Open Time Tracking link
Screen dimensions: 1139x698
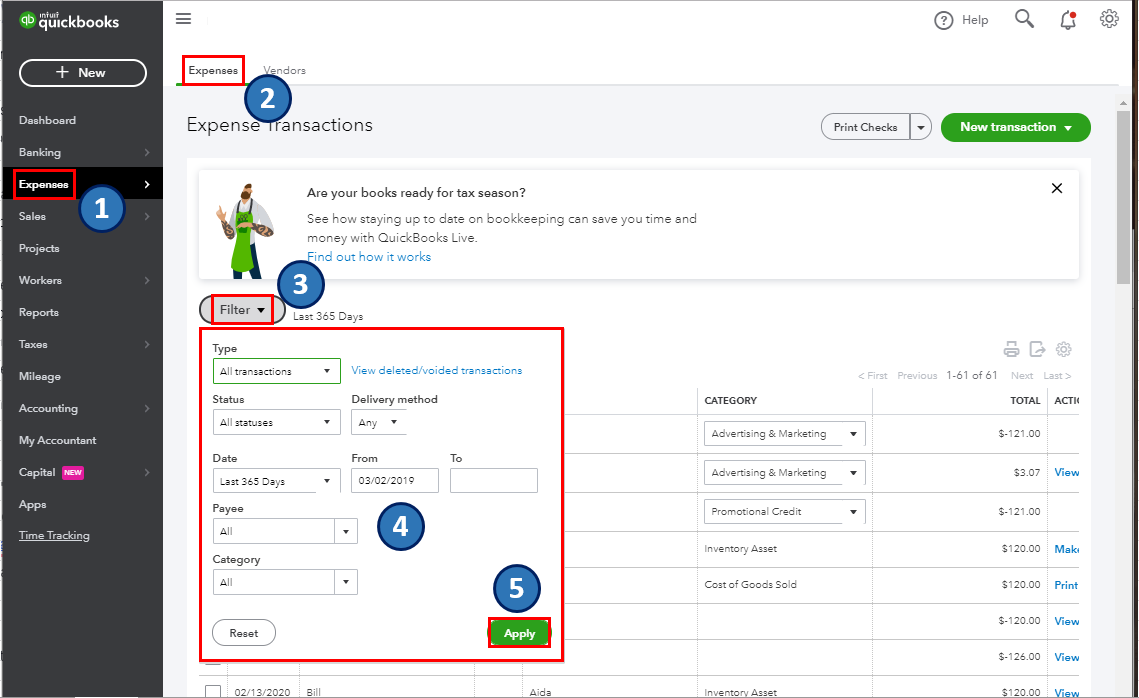[54, 535]
